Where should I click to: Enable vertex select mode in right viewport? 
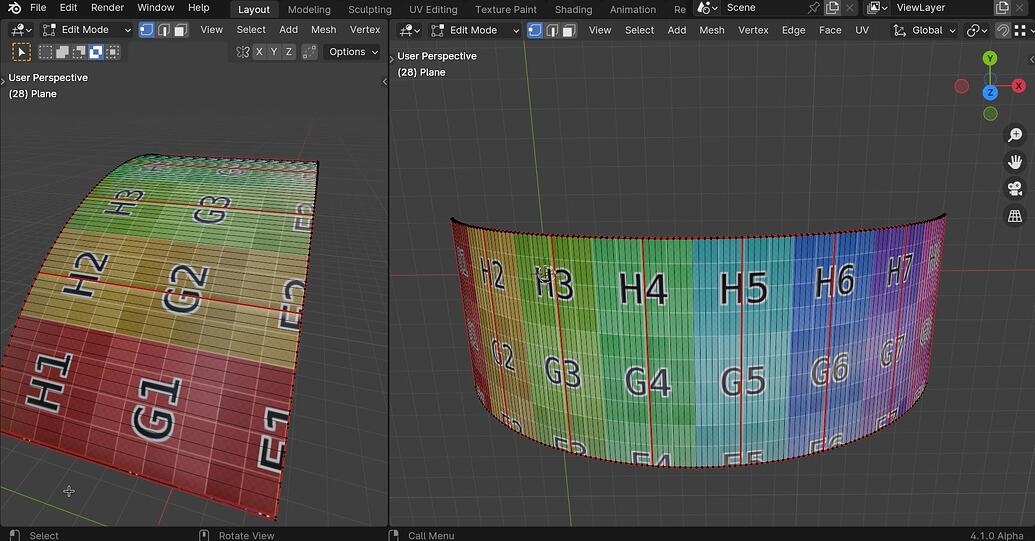click(x=535, y=30)
